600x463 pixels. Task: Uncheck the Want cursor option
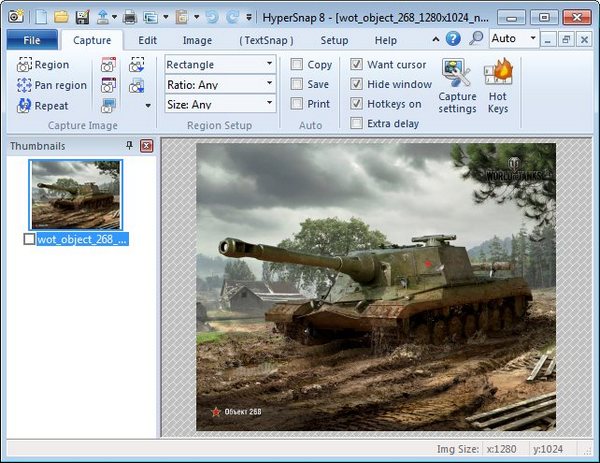point(357,65)
